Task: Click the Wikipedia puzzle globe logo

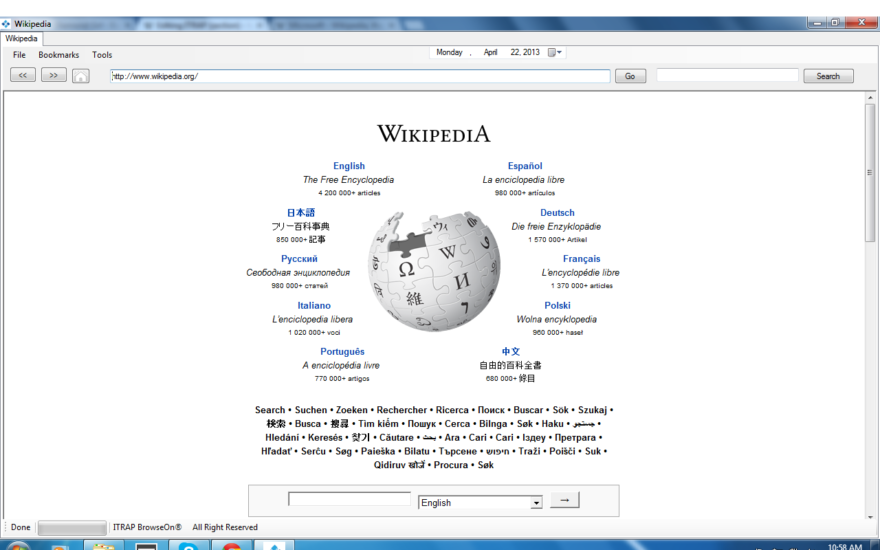Action: 433,271
